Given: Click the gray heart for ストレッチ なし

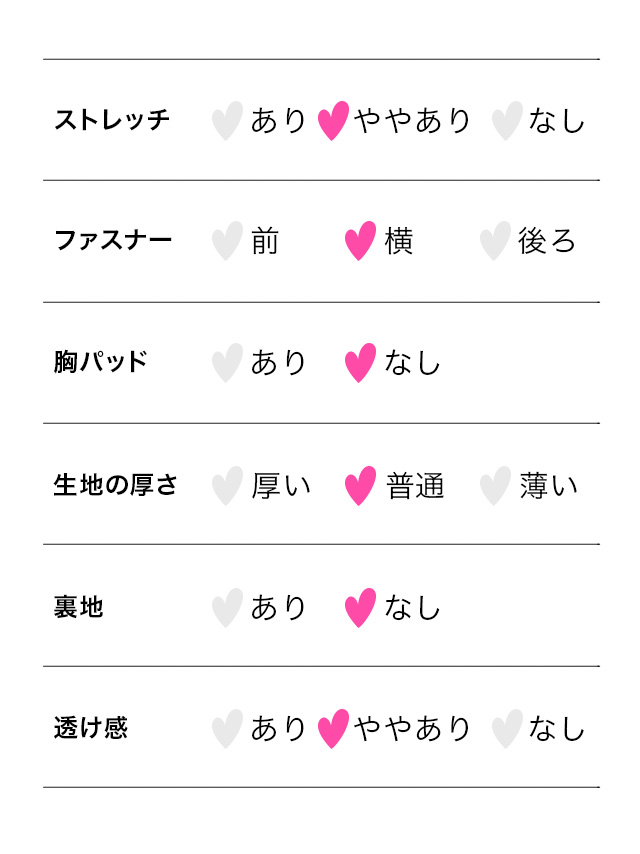Looking at the screenshot, I should [x=507, y=120].
